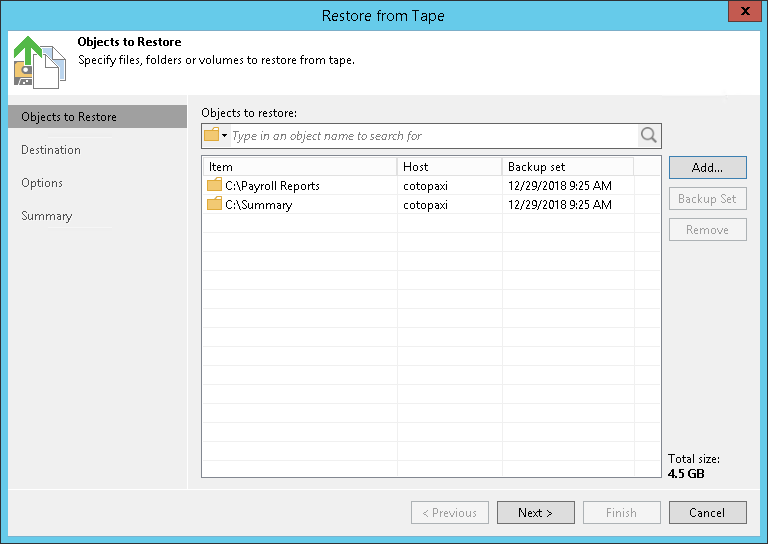Click the C:\Summary folder icon

[214, 204]
